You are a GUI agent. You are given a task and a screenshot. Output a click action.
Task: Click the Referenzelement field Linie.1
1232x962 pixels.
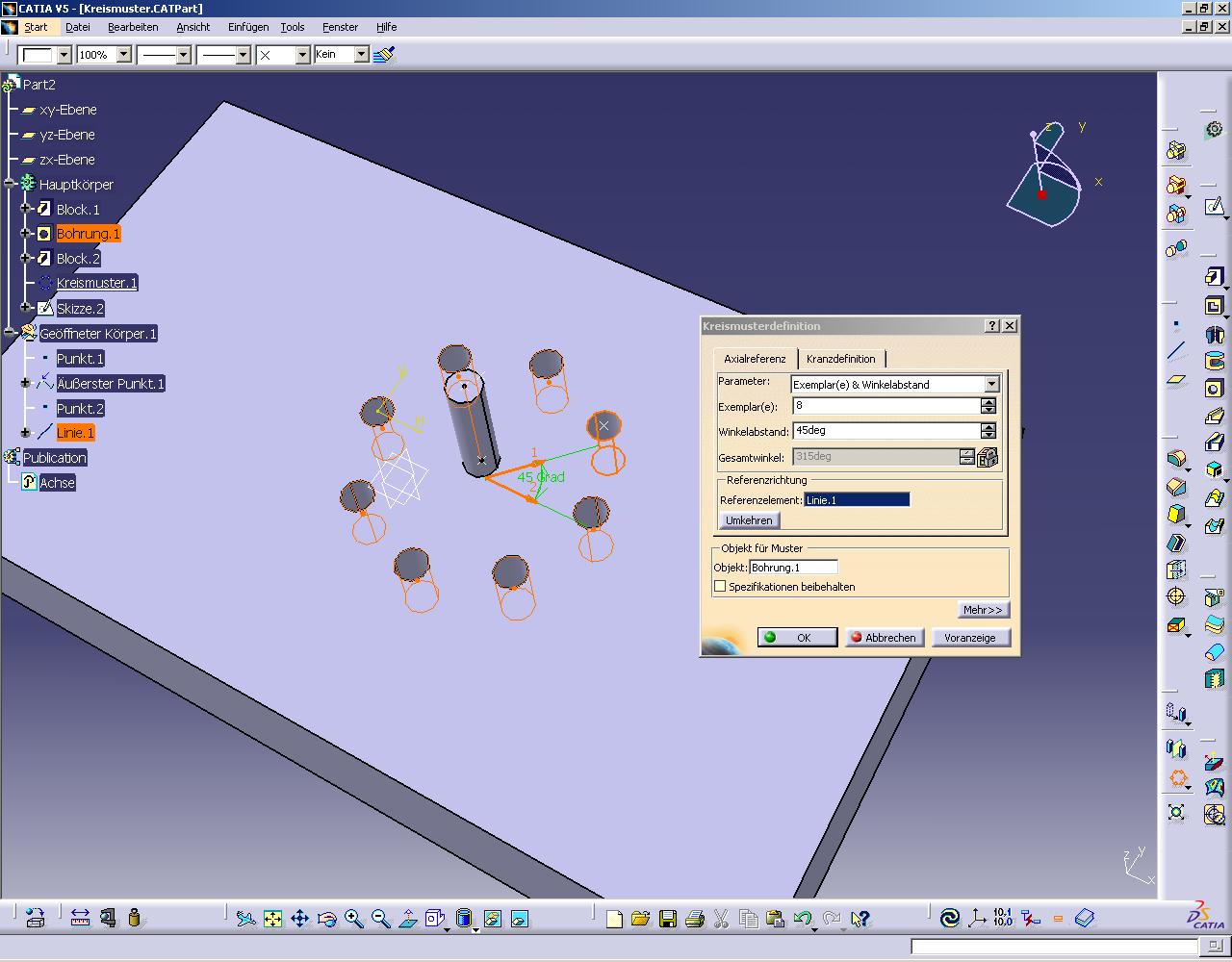(857, 500)
